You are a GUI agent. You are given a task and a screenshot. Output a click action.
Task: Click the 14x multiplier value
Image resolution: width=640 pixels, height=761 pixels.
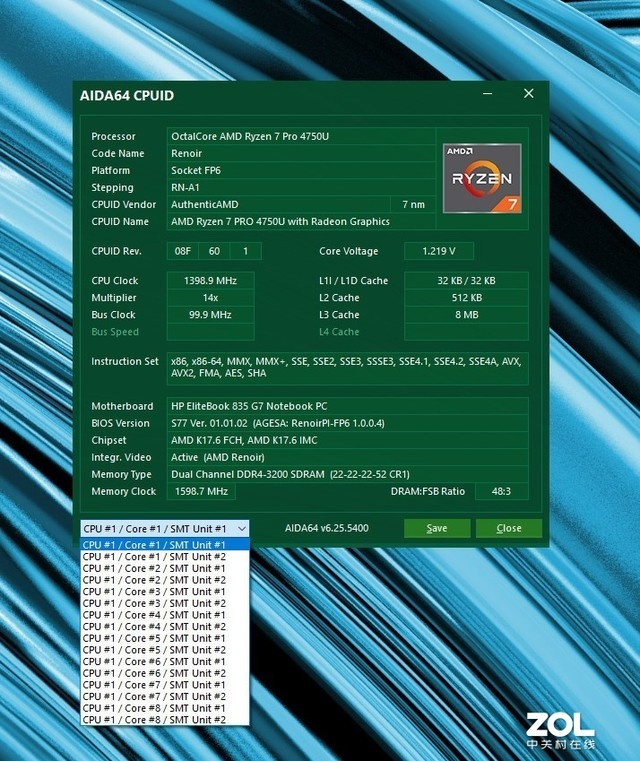[x=210, y=298]
